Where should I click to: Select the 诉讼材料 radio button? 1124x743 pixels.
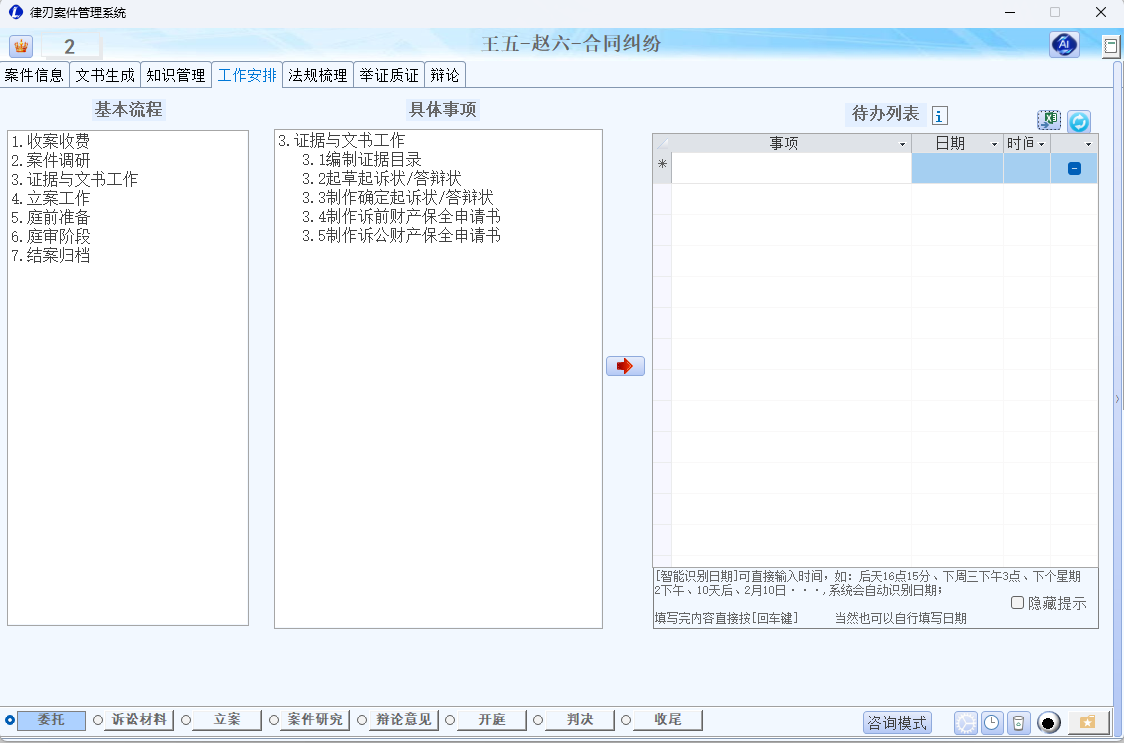coord(98,720)
